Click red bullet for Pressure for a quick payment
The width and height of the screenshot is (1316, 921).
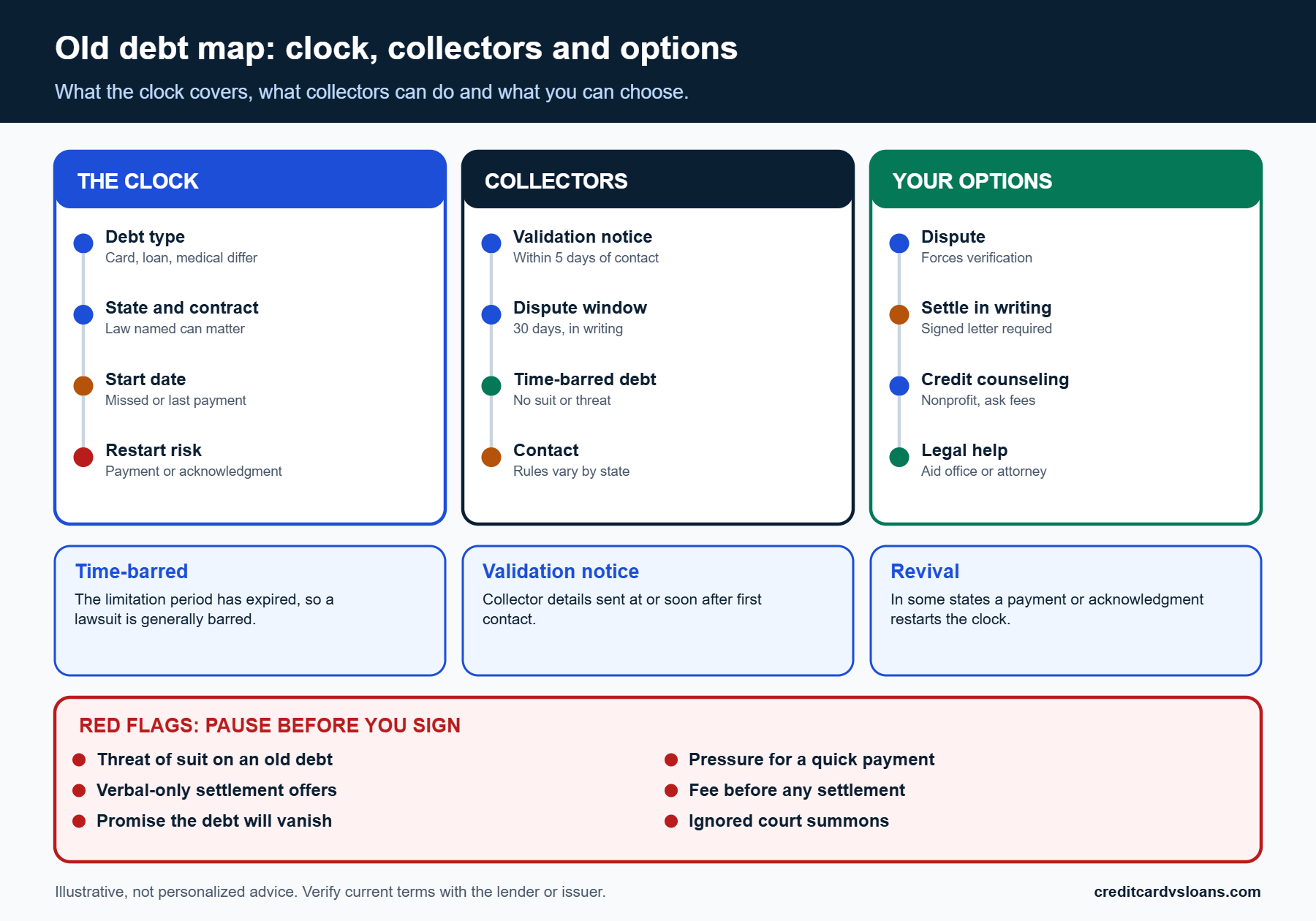click(x=671, y=759)
